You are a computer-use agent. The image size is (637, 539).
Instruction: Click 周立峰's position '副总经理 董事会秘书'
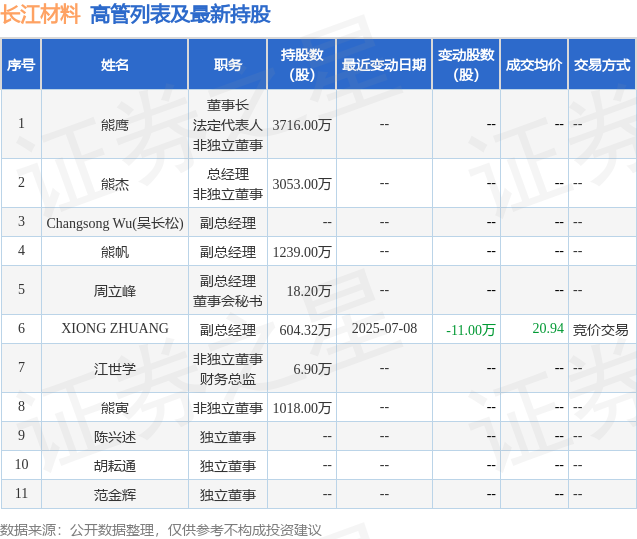click(228, 291)
